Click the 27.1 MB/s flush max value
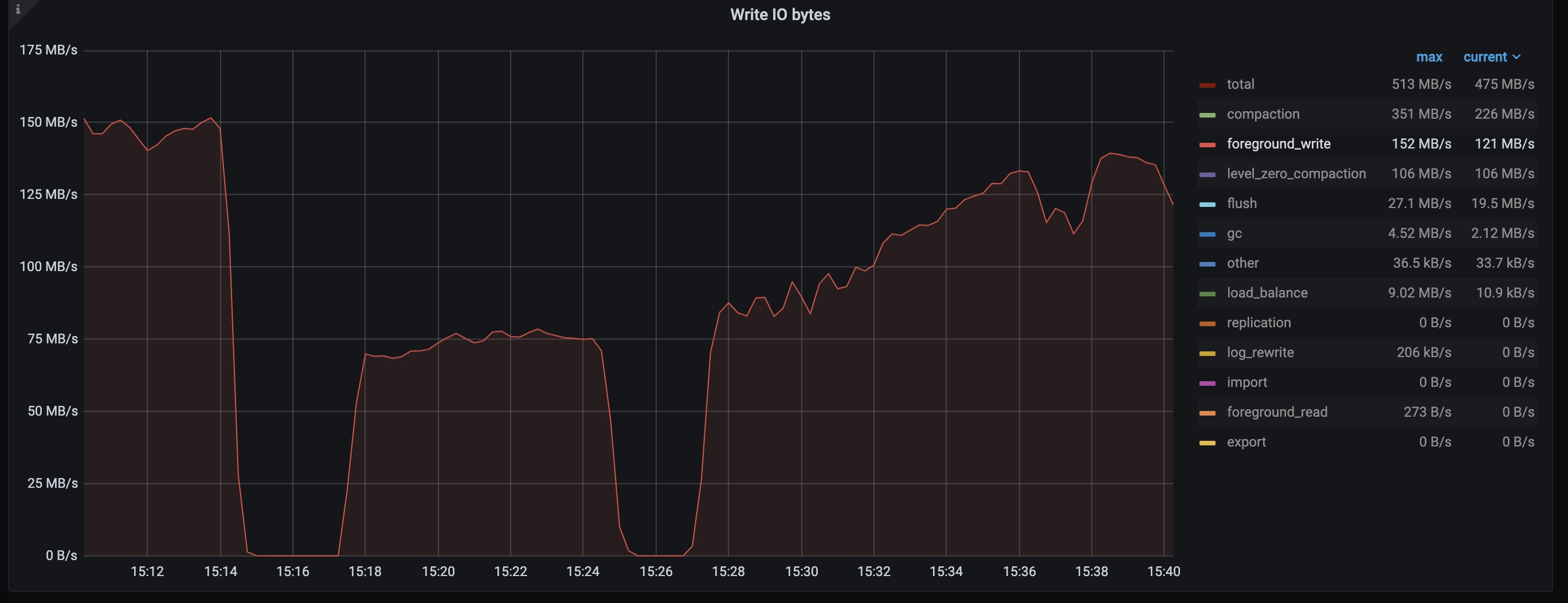 (x=1420, y=203)
